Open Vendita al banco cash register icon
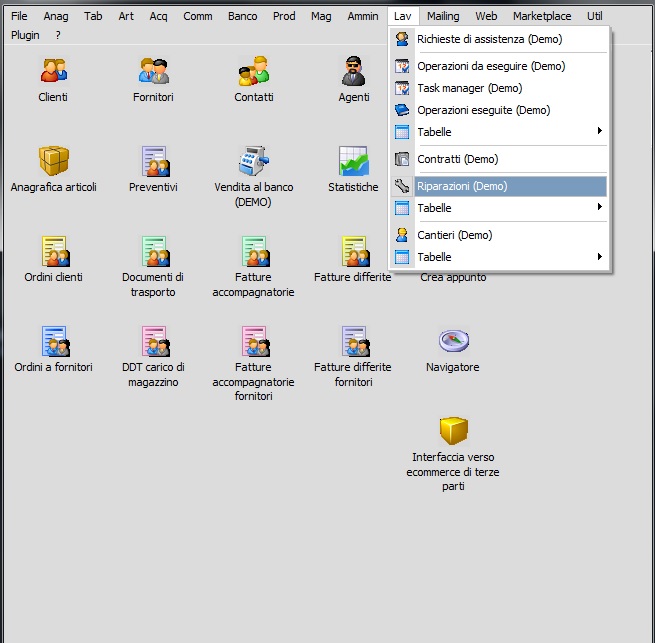 254,161
